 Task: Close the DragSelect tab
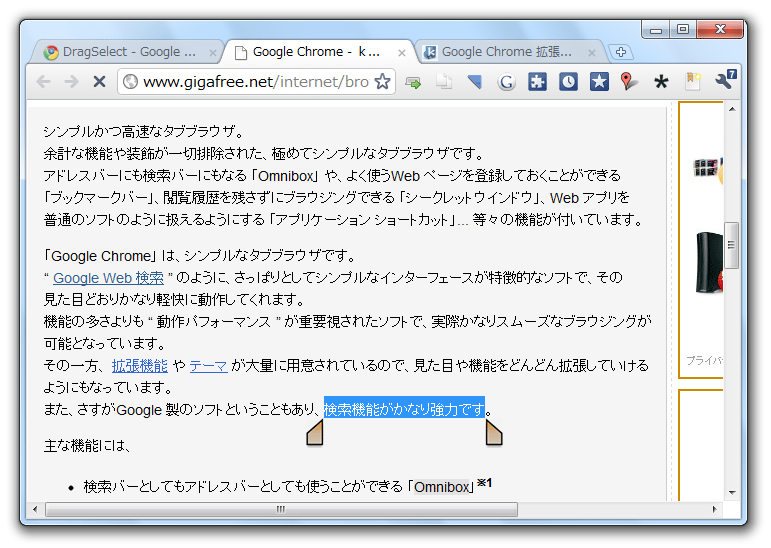[x=212, y=53]
